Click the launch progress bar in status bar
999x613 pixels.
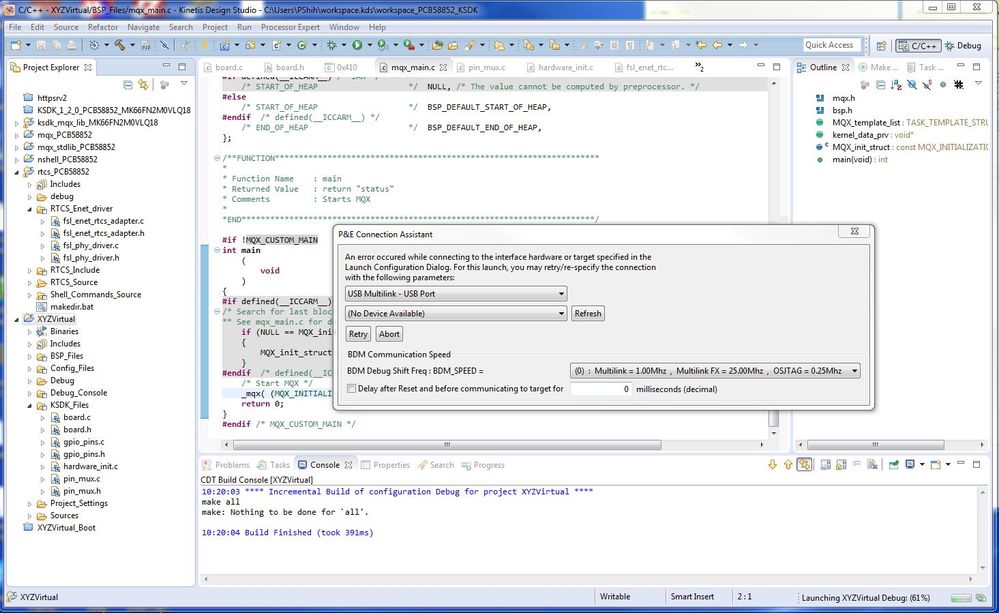click(x=963, y=598)
